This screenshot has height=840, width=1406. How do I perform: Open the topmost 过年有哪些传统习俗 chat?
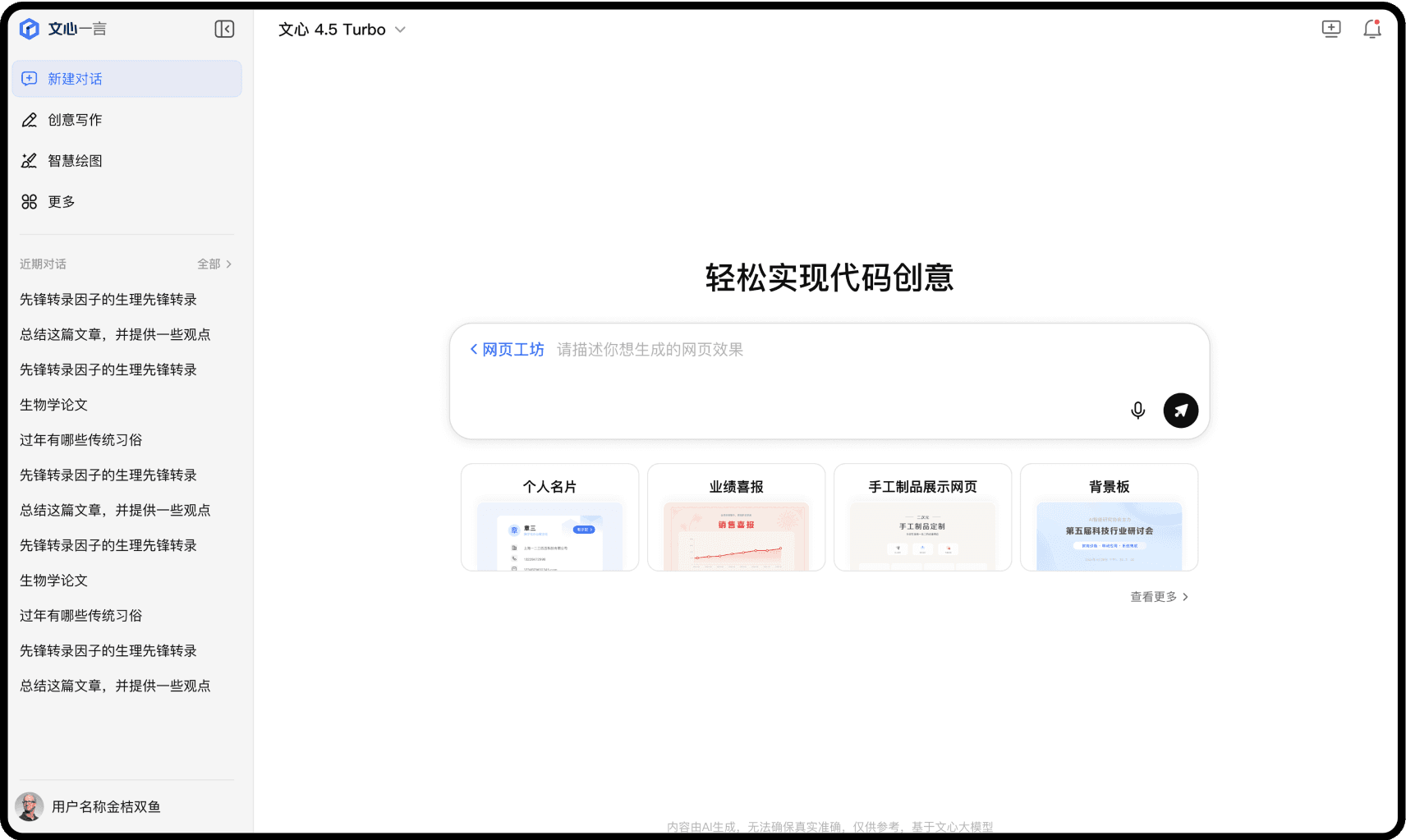tap(80, 440)
